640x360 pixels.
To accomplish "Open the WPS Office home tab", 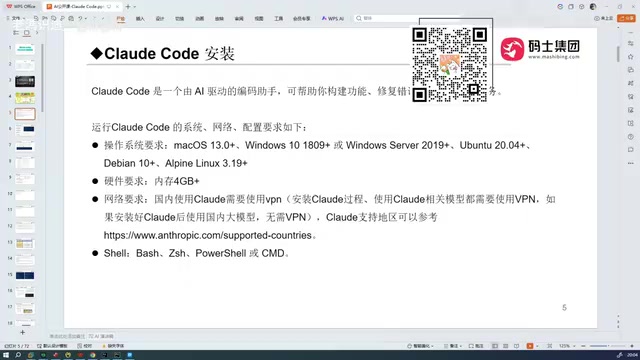I will tap(20, 7).
